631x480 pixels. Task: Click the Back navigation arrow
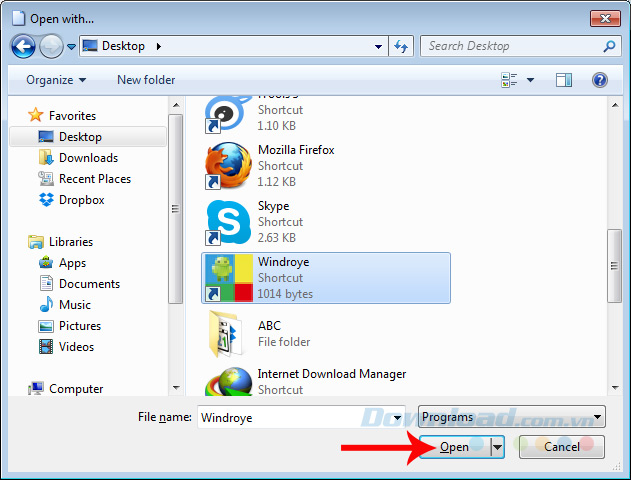click(x=24, y=46)
